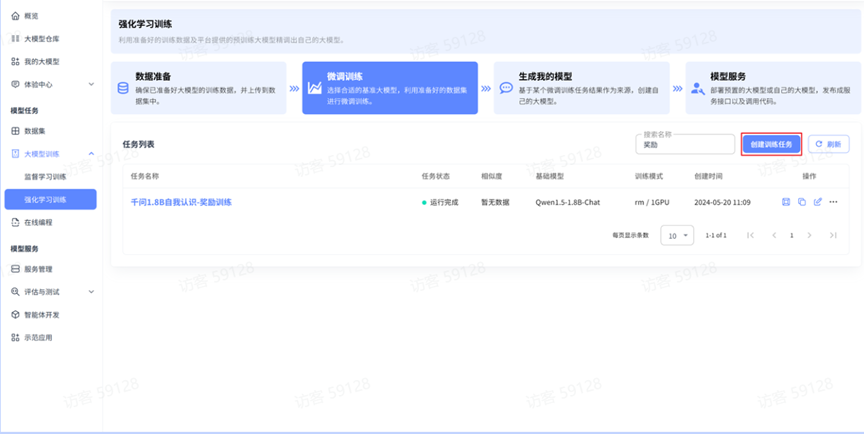Click the 创建时间 column header

pos(708,176)
